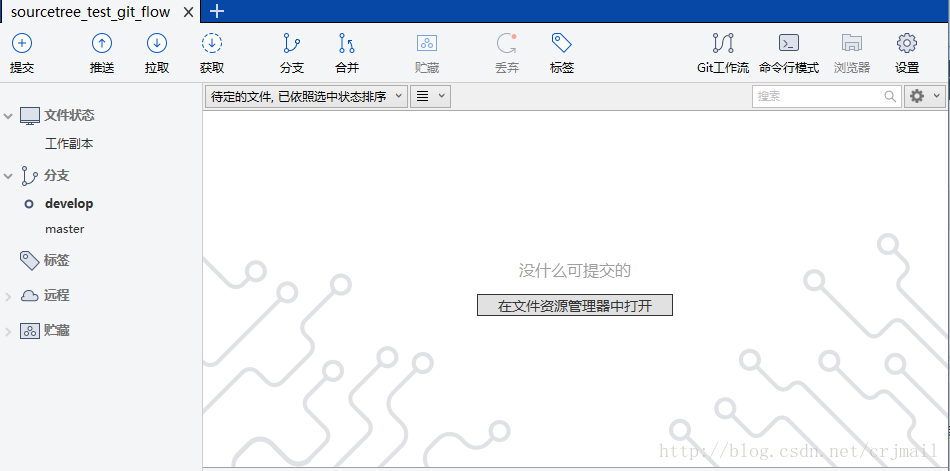The height and width of the screenshot is (471, 950).
Task: Click the 贮藏 stash icon in sidebar
Action: [30, 331]
